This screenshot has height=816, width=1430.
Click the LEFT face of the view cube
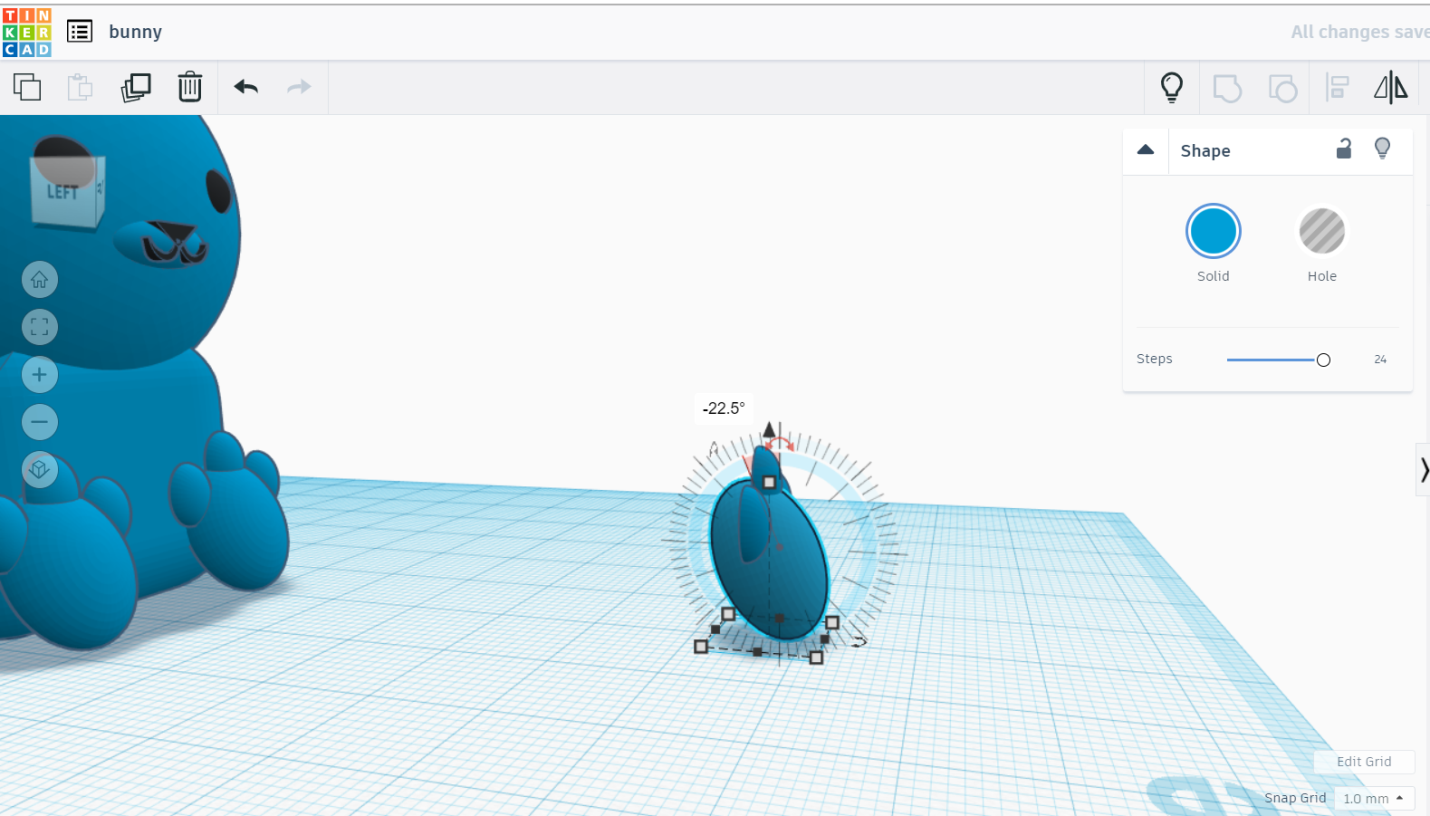(63, 191)
